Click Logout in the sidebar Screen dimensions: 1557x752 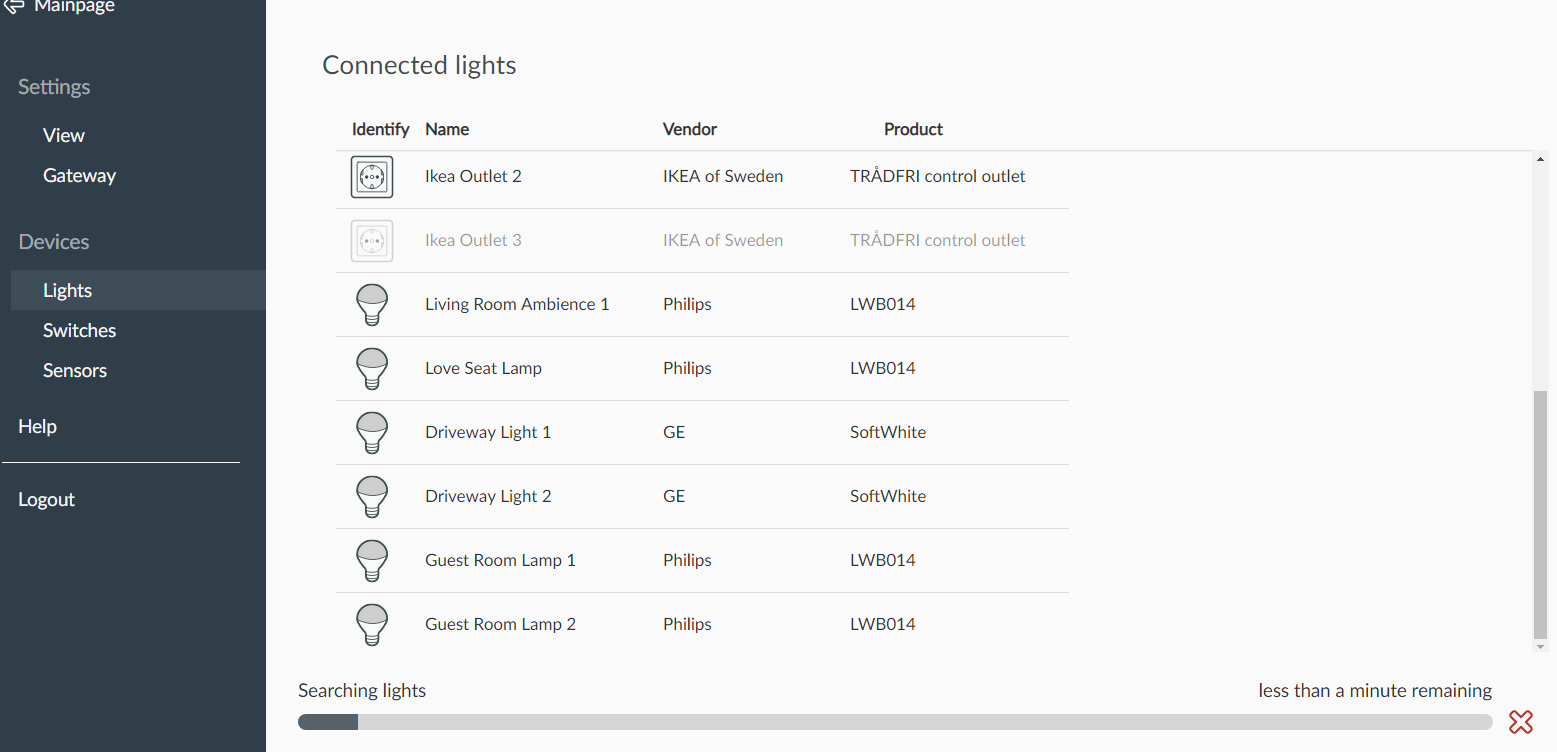coord(46,499)
